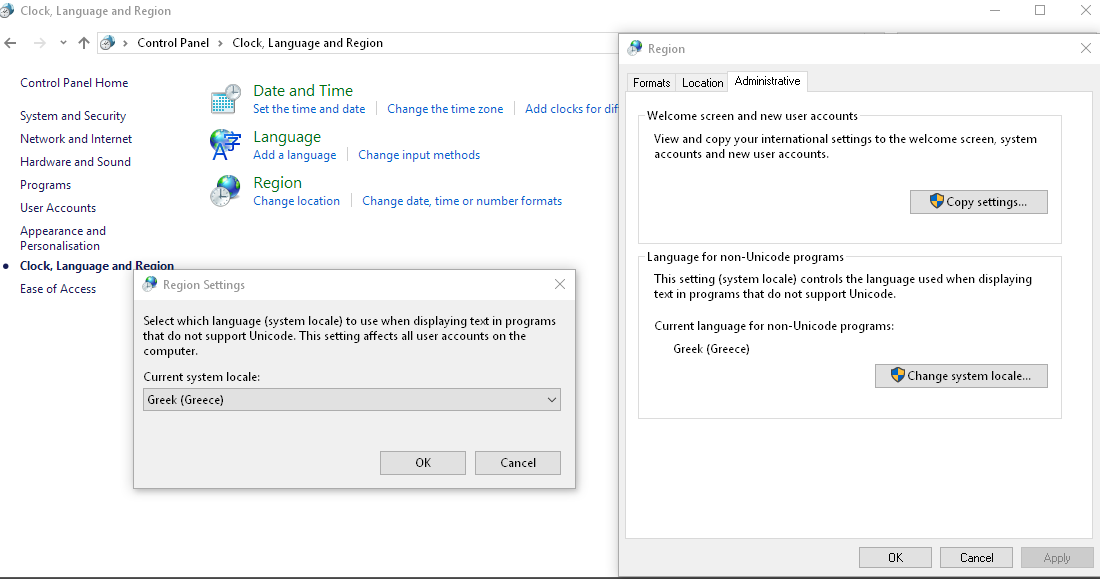1100x579 pixels.
Task: Click OK in the Region dialog
Action: (x=895, y=558)
